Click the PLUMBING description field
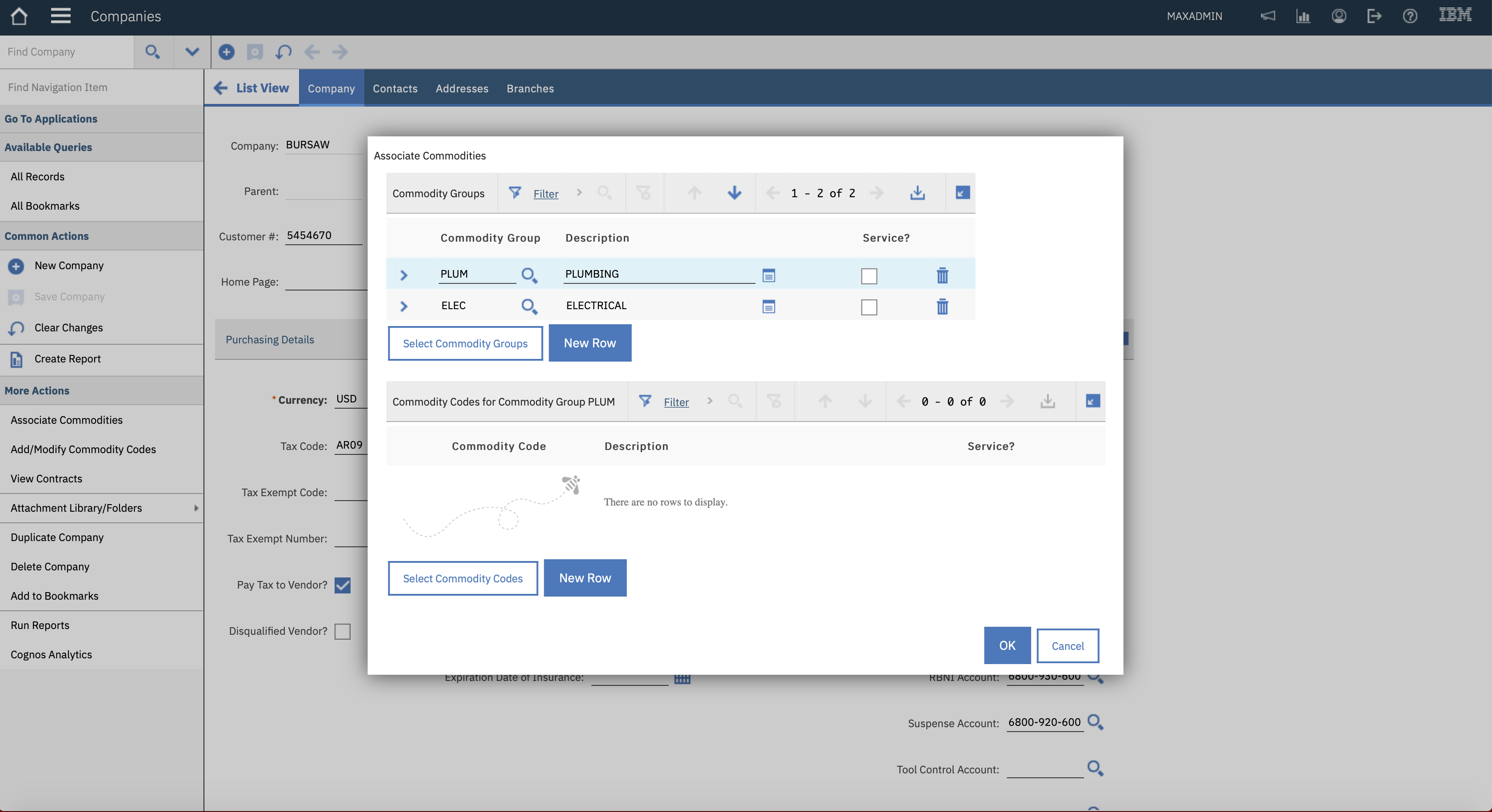 pyautogui.click(x=658, y=274)
